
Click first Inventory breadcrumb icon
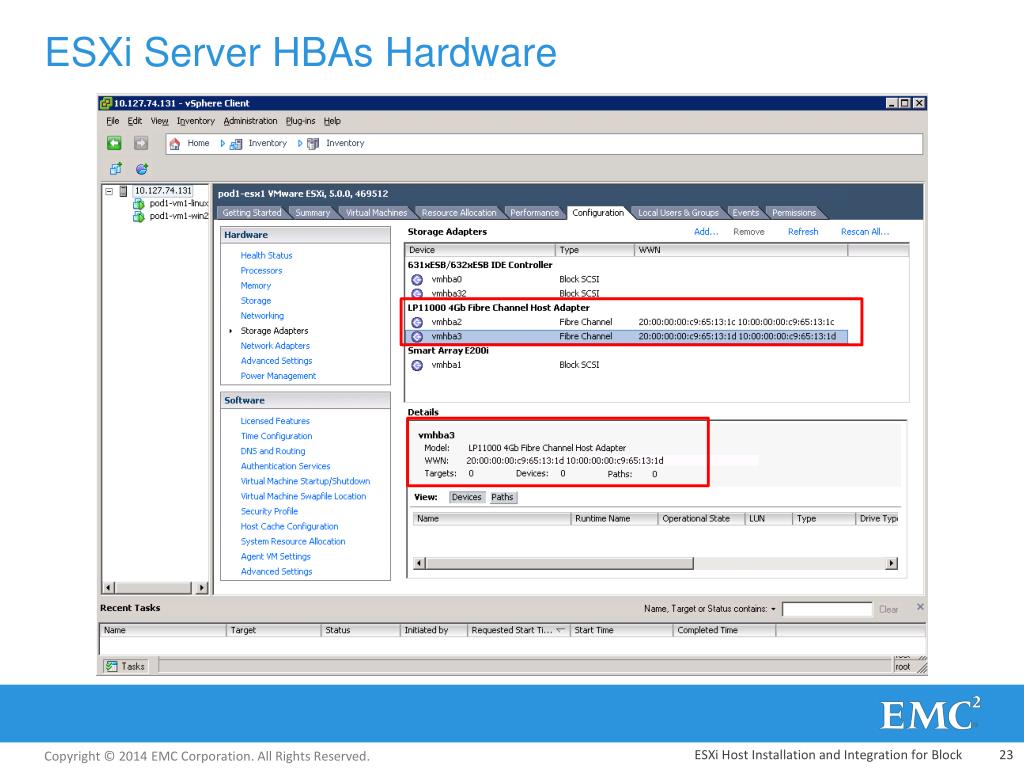[x=236, y=144]
